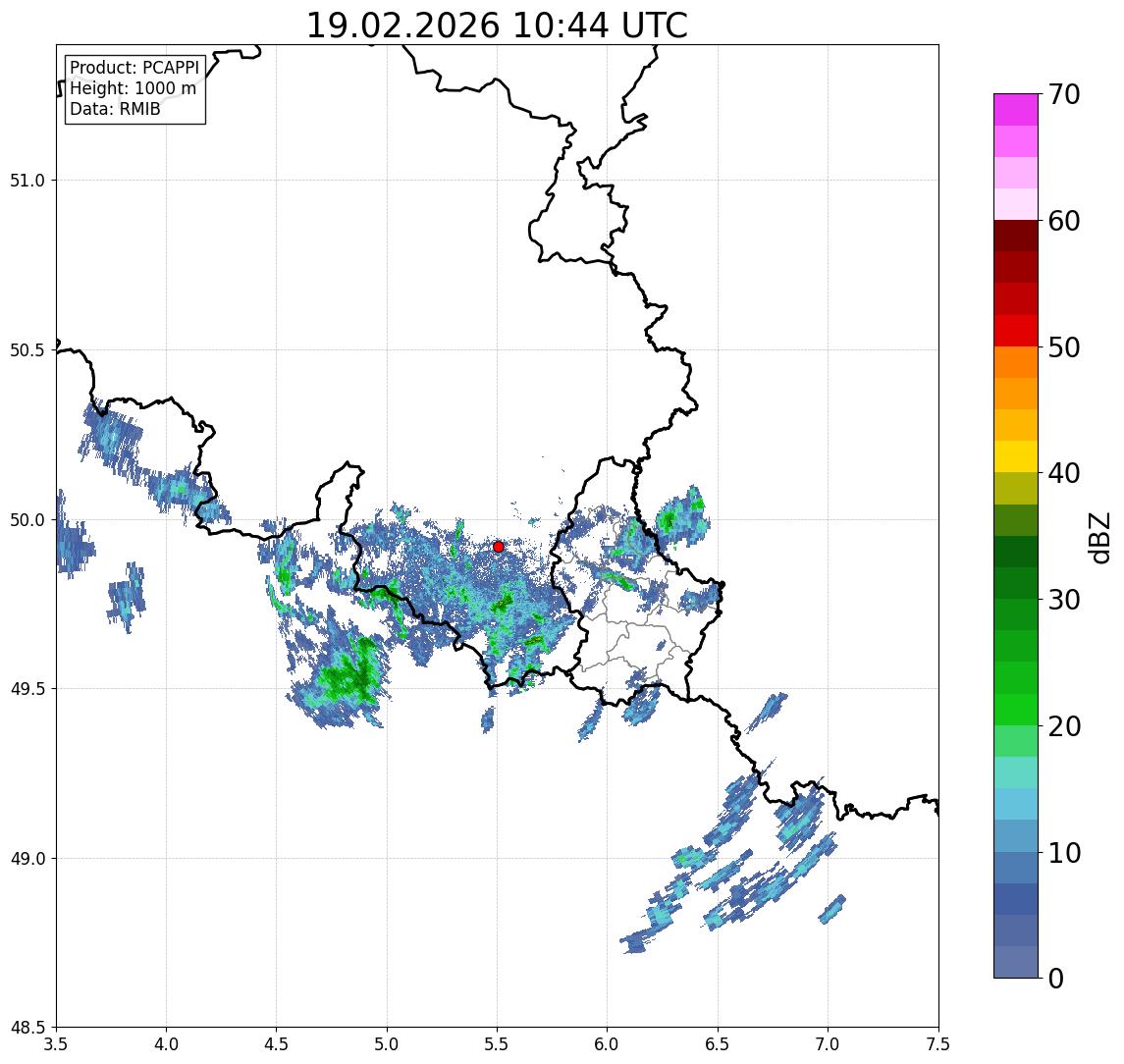Click the bright green colorbar segment near 20
Screen dimensions: 1124x1064
1016,710
